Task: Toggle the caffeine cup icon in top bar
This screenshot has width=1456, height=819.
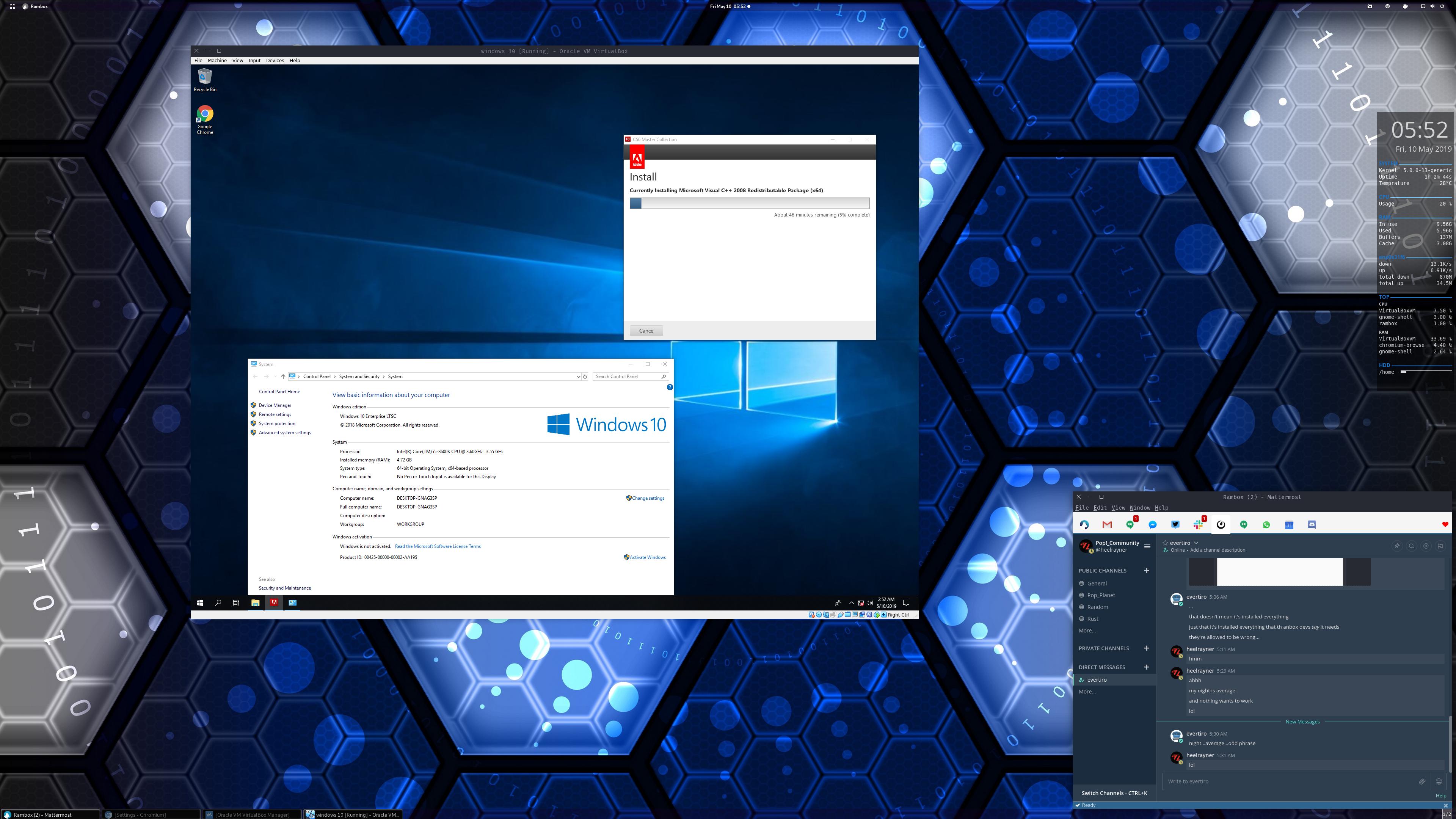Action: 1405,6
